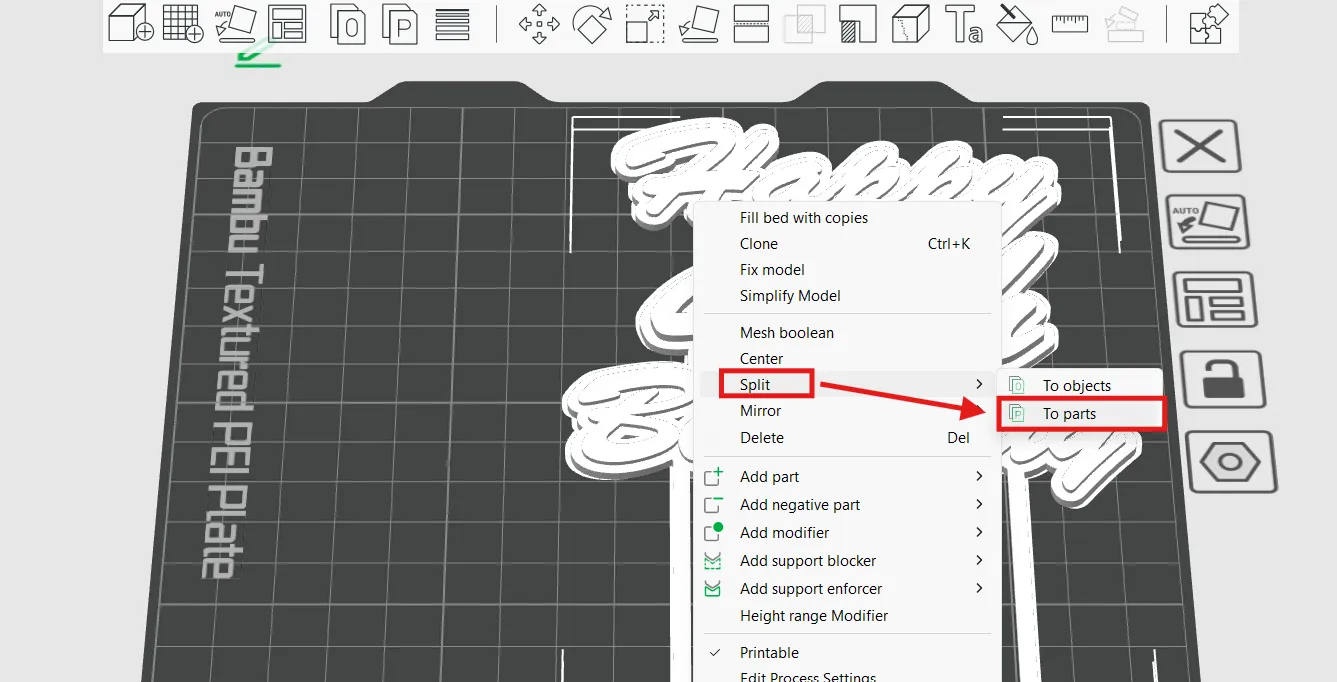This screenshot has width=1337, height=682.
Task: Click the Add model cube icon
Action: click(130, 23)
